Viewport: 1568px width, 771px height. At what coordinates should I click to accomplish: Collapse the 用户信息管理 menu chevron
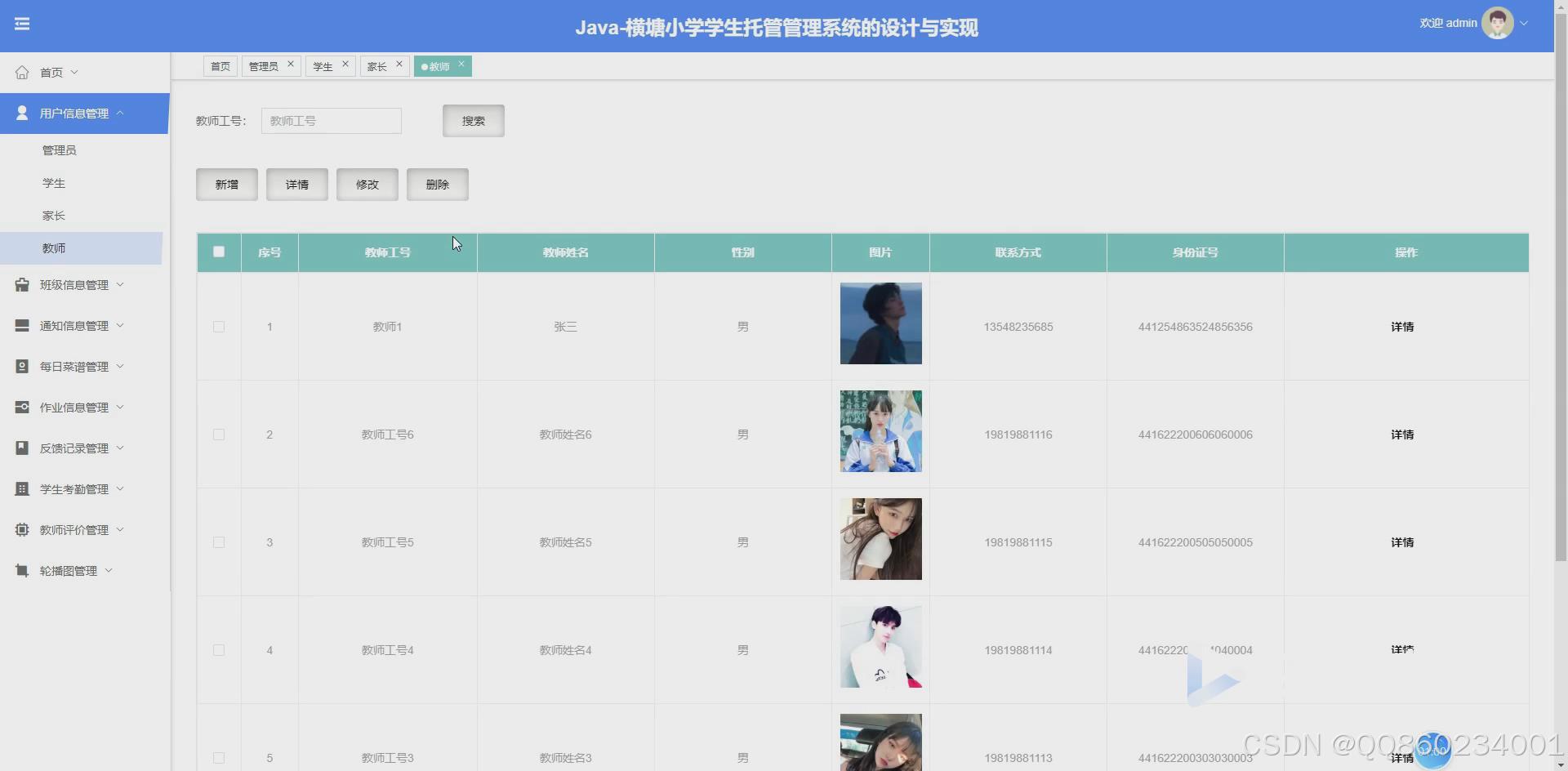120,113
